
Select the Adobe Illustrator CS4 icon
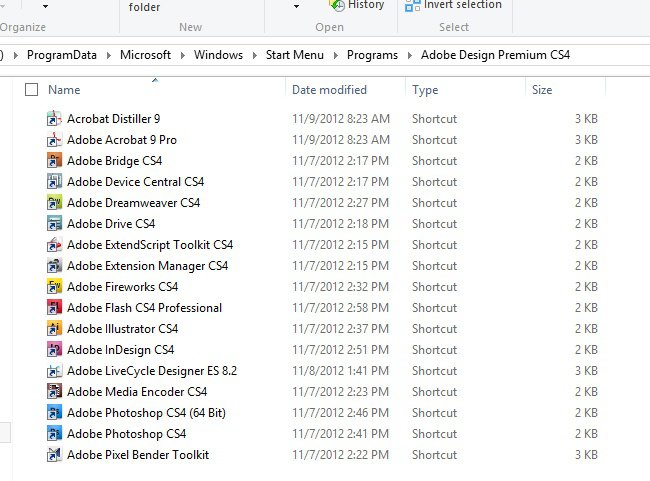coord(55,329)
